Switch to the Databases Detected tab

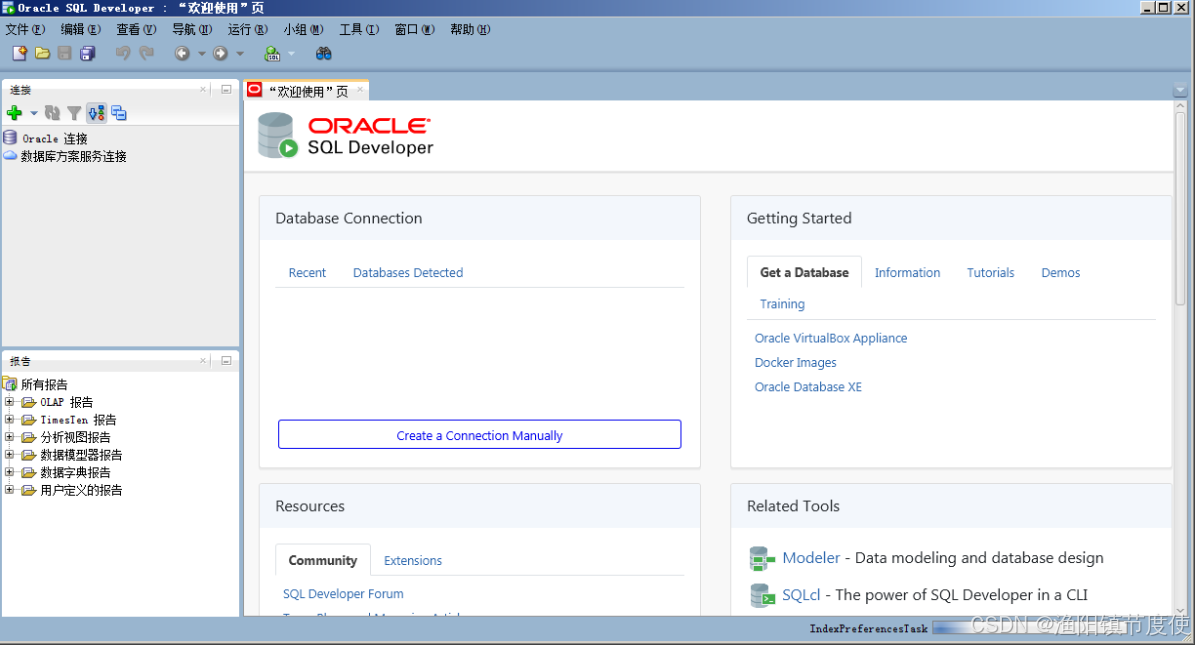(408, 272)
